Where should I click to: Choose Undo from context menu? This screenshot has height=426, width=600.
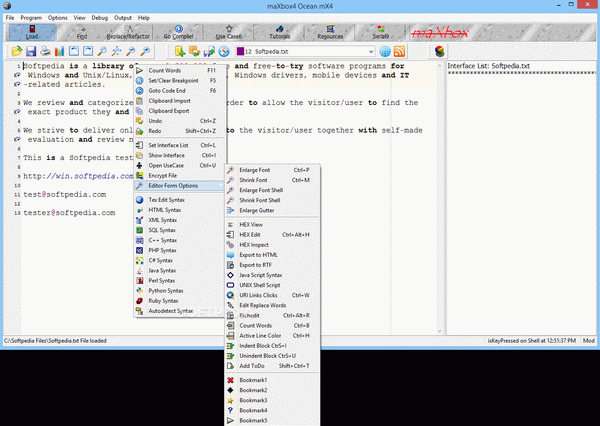180,121
